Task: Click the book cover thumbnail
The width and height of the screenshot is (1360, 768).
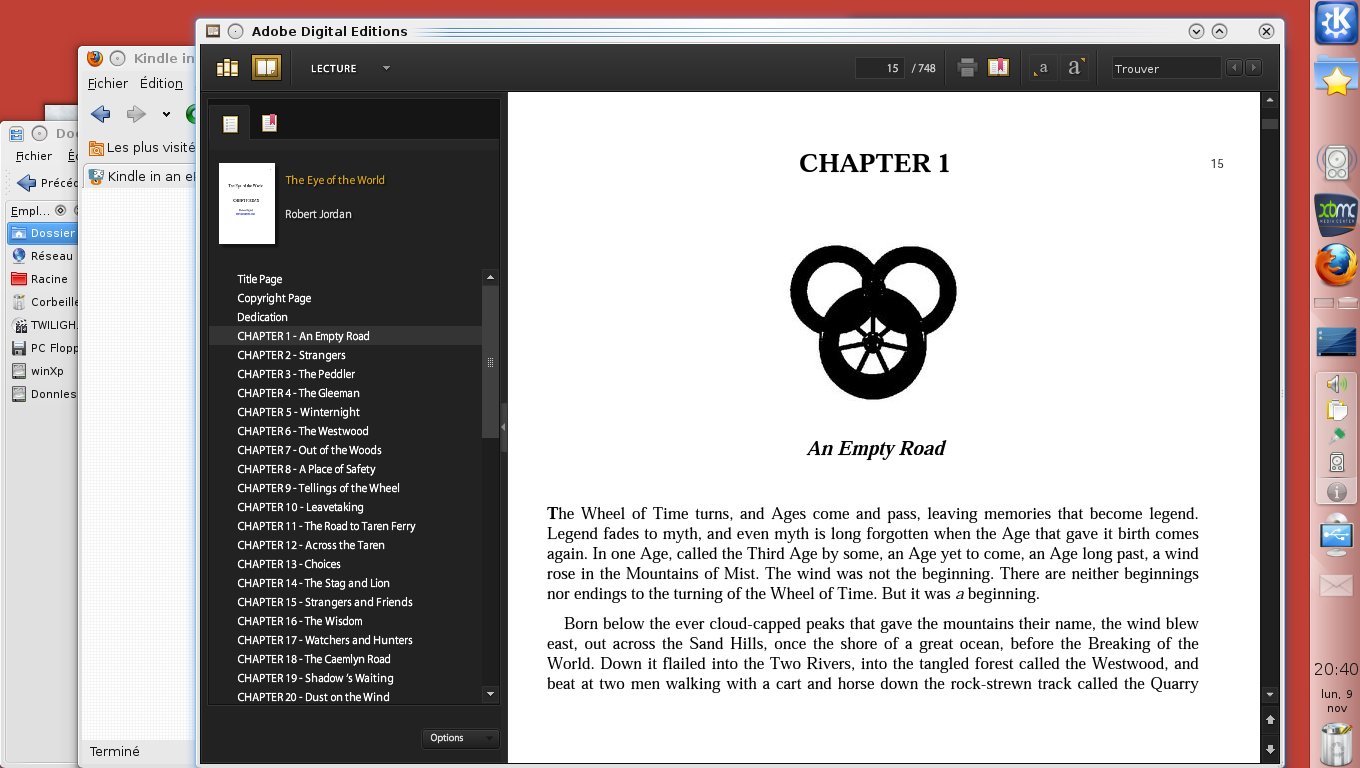Action: coord(247,203)
